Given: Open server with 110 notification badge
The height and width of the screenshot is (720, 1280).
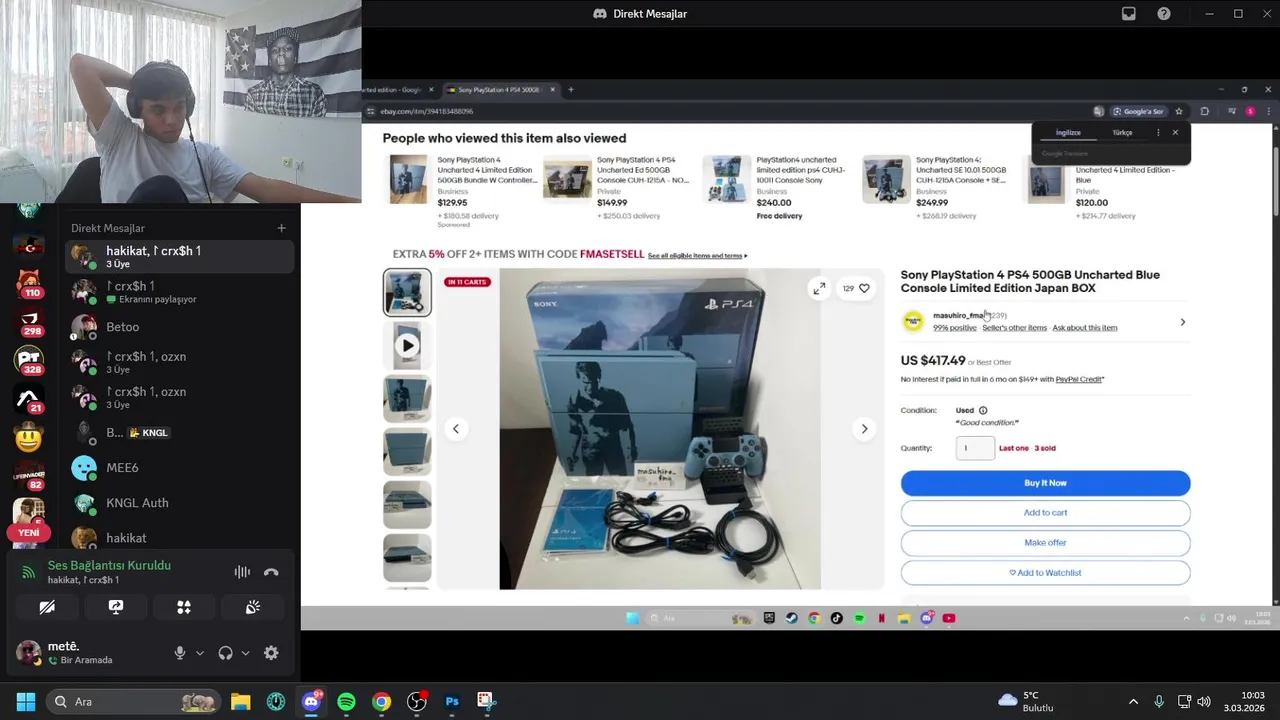Looking at the screenshot, I should [x=29, y=283].
